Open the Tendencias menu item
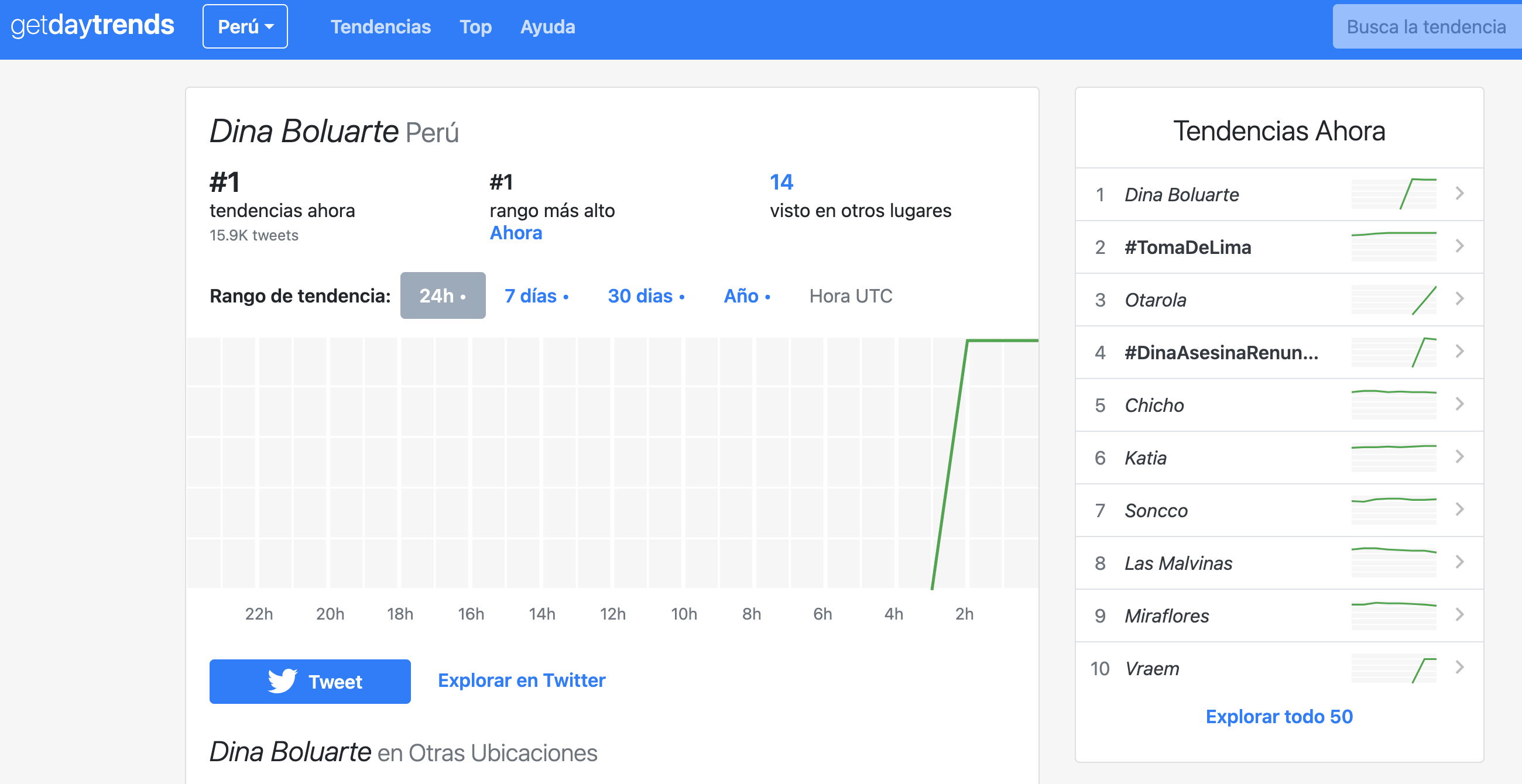 (x=380, y=26)
